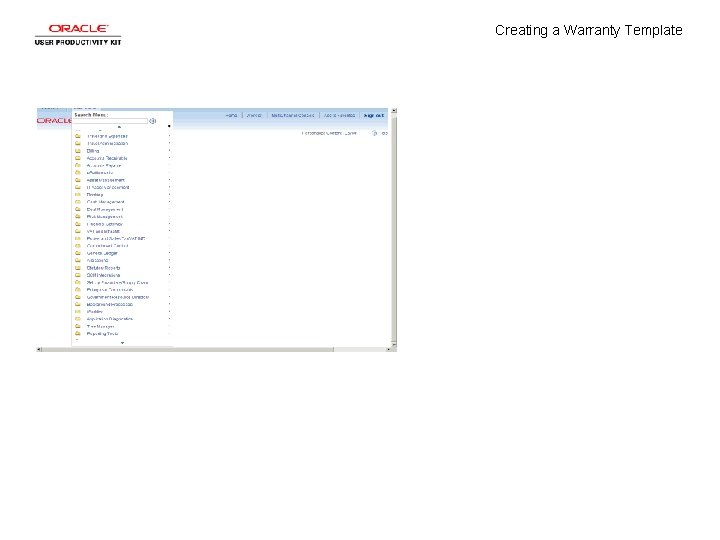The image size is (720, 540).
Task: Click the Commitment Control folder icon
Action: 78,246
